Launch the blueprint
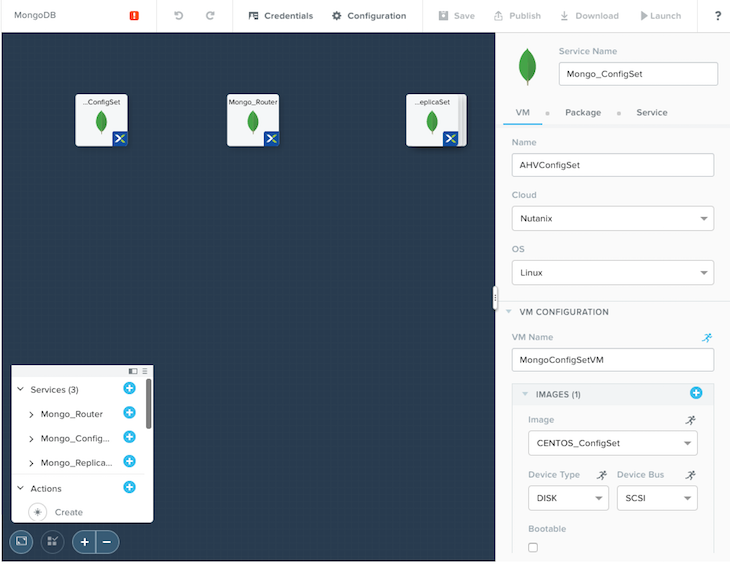Viewport: 730px width, 564px height. (x=661, y=16)
